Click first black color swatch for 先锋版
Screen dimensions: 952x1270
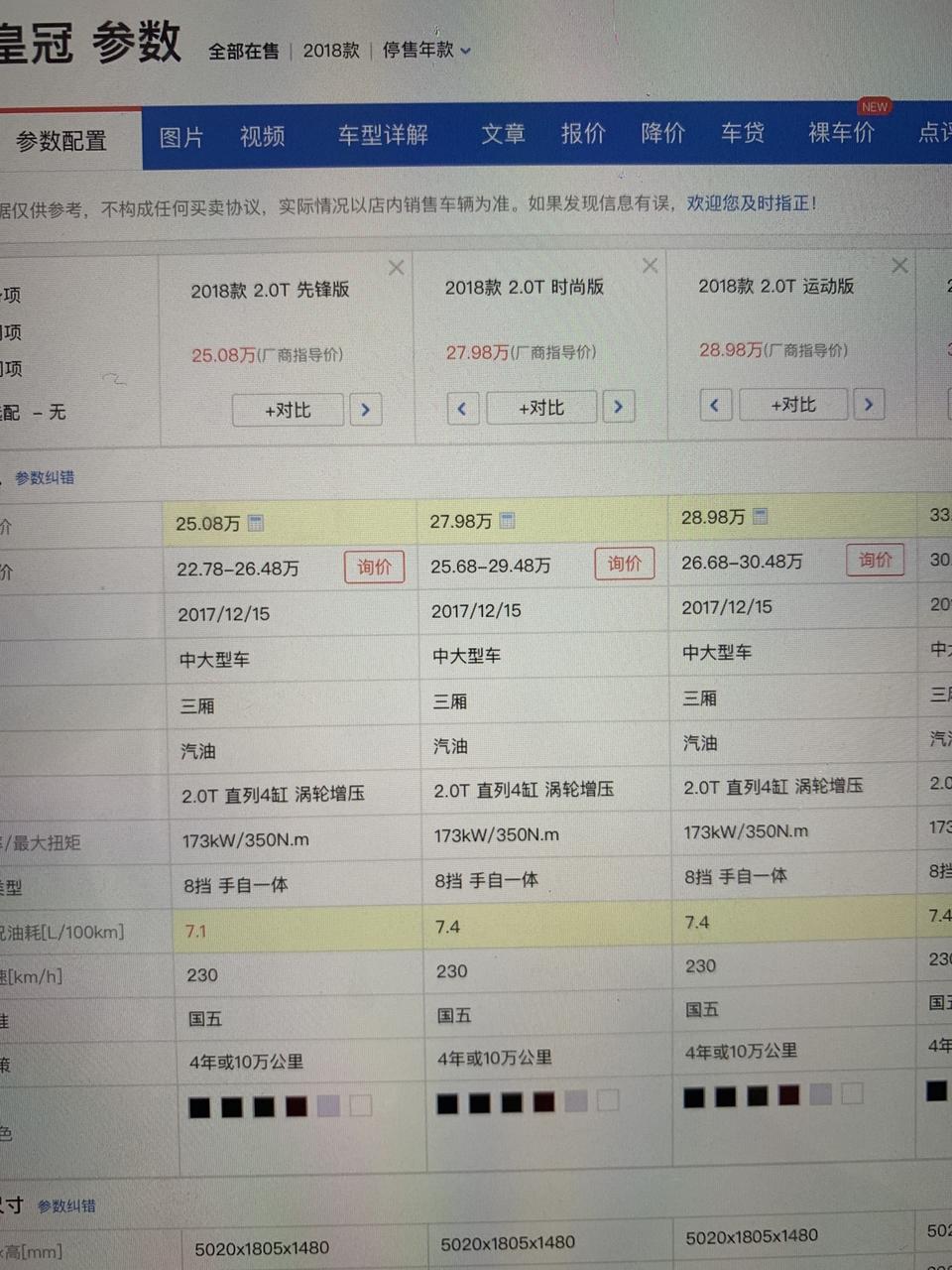coord(199,1108)
